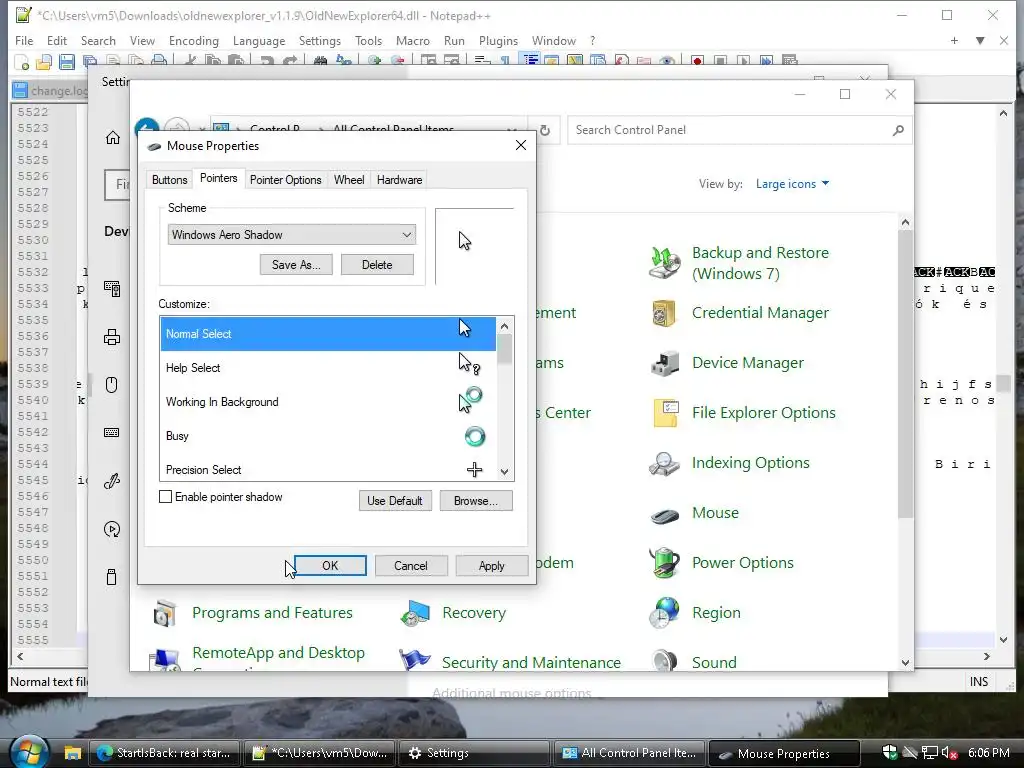Click the Save As... button

[296, 264]
